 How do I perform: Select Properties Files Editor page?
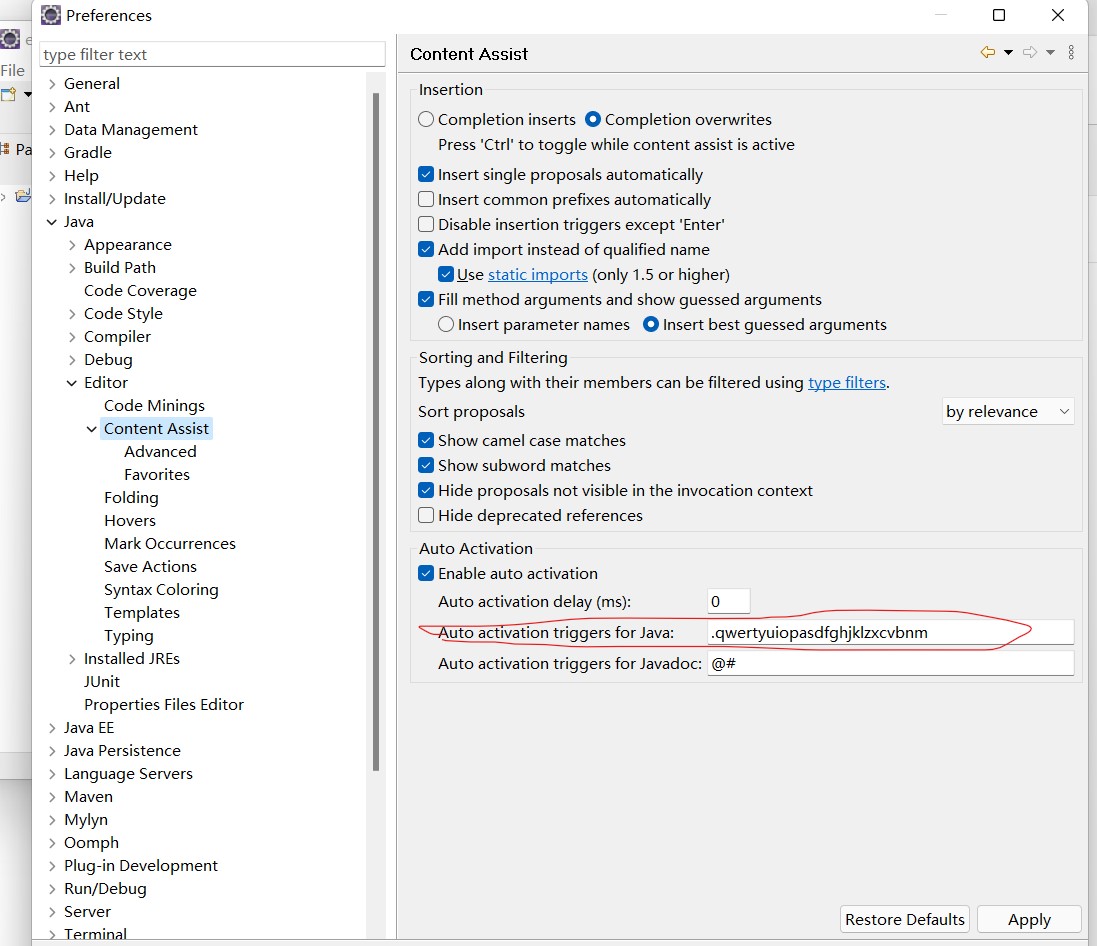pos(164,705)
